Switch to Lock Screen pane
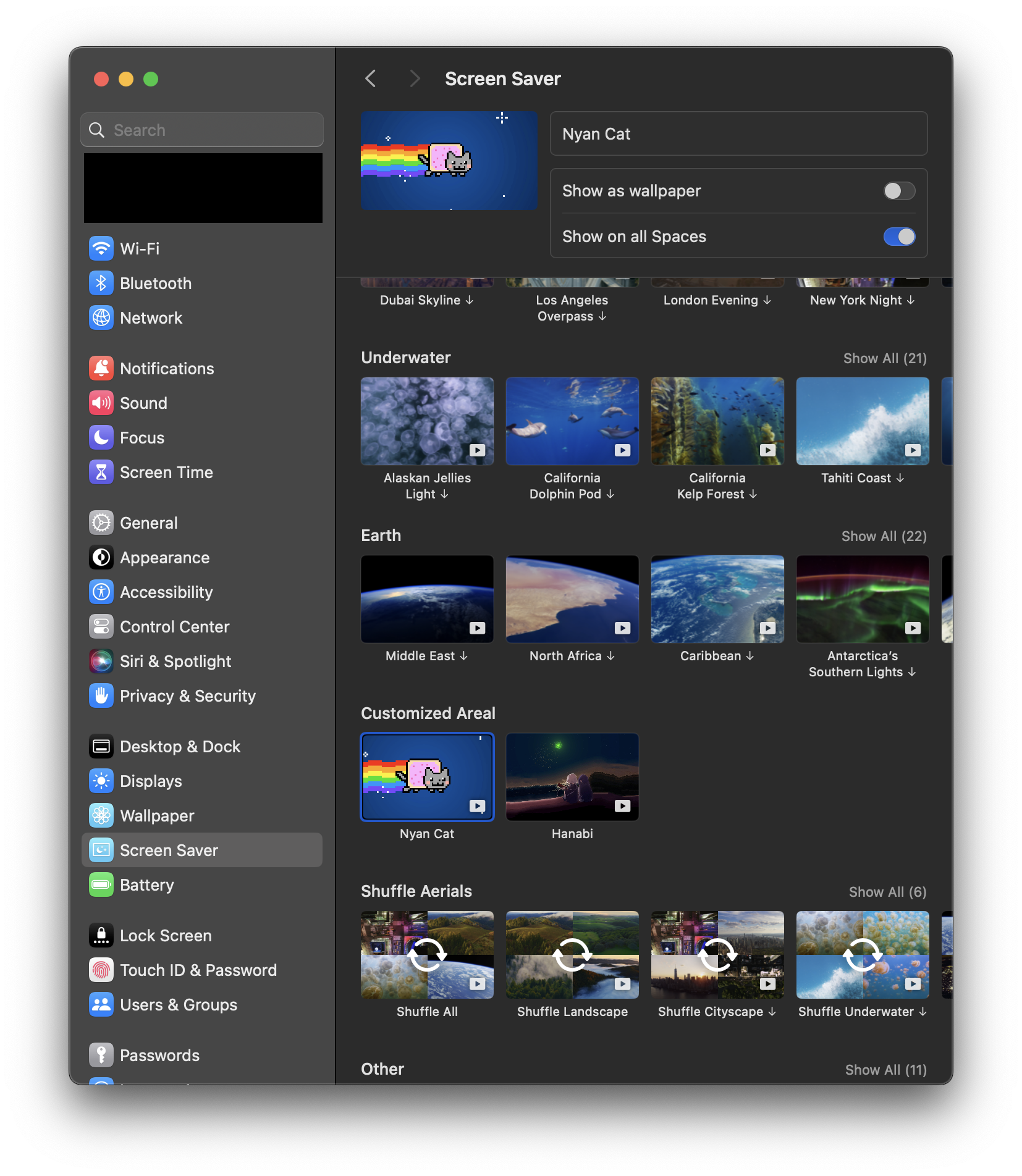1022x1176 pixels. pyautogui.click(x=202, y=936)
